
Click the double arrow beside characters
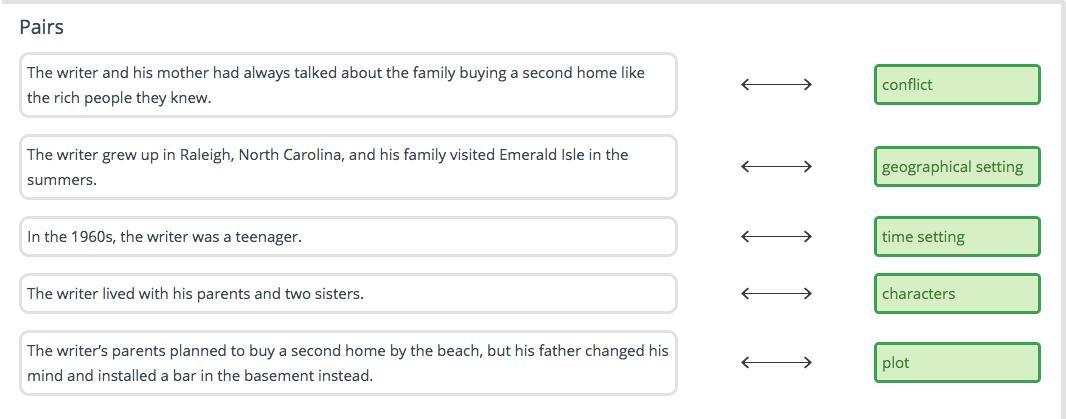tap(776, 294)
